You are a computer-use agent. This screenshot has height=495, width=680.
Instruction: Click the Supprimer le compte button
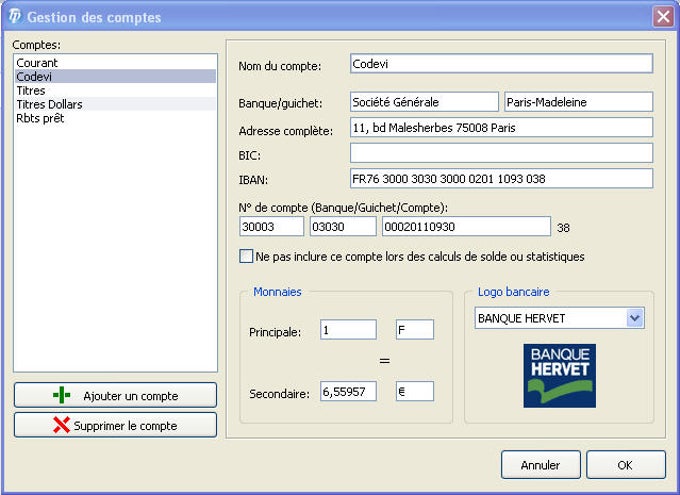coord(115,425)
